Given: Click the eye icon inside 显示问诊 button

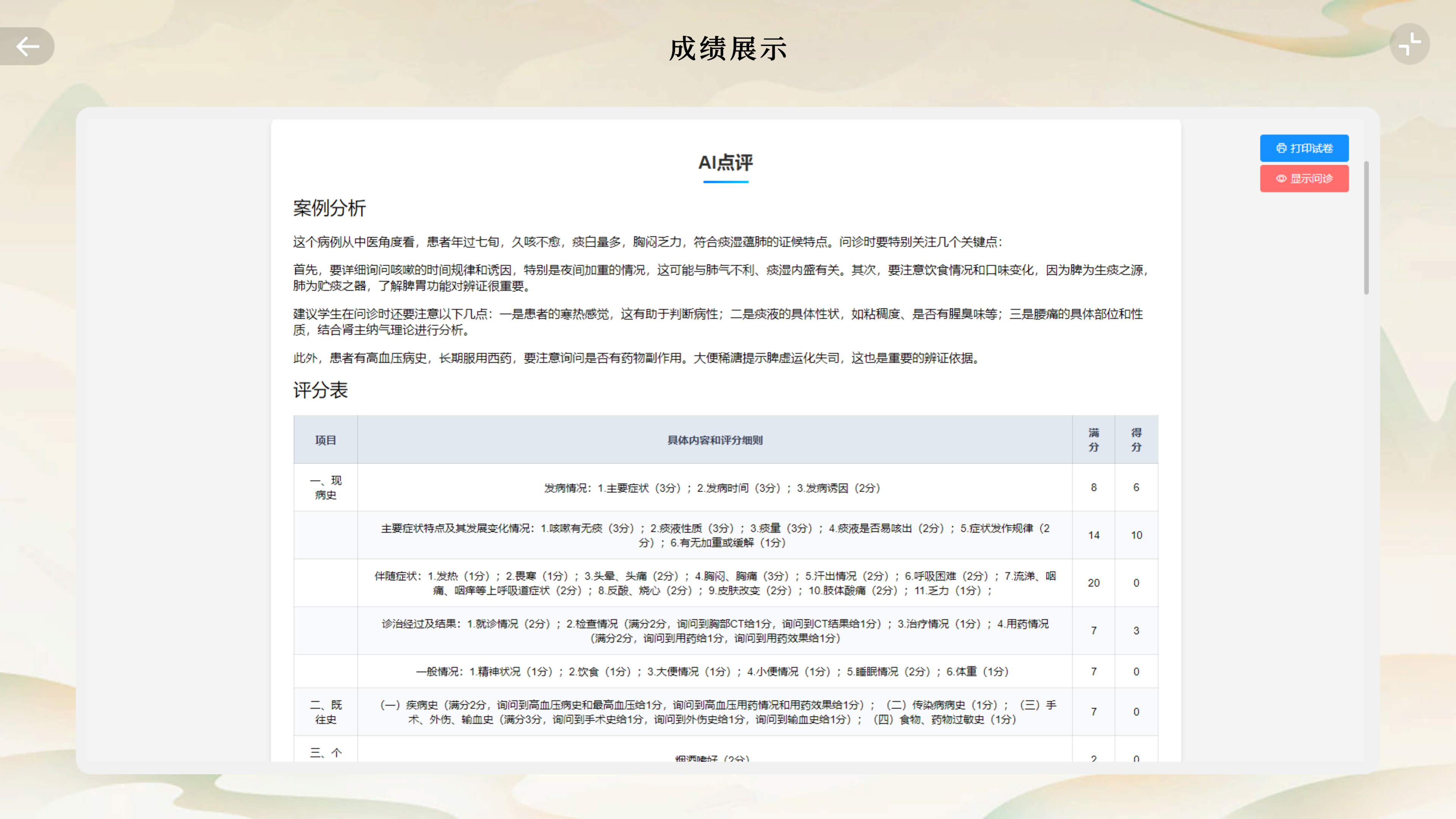Looking at the screenshot, I should pyautogui.click(x=1281, y=179).
